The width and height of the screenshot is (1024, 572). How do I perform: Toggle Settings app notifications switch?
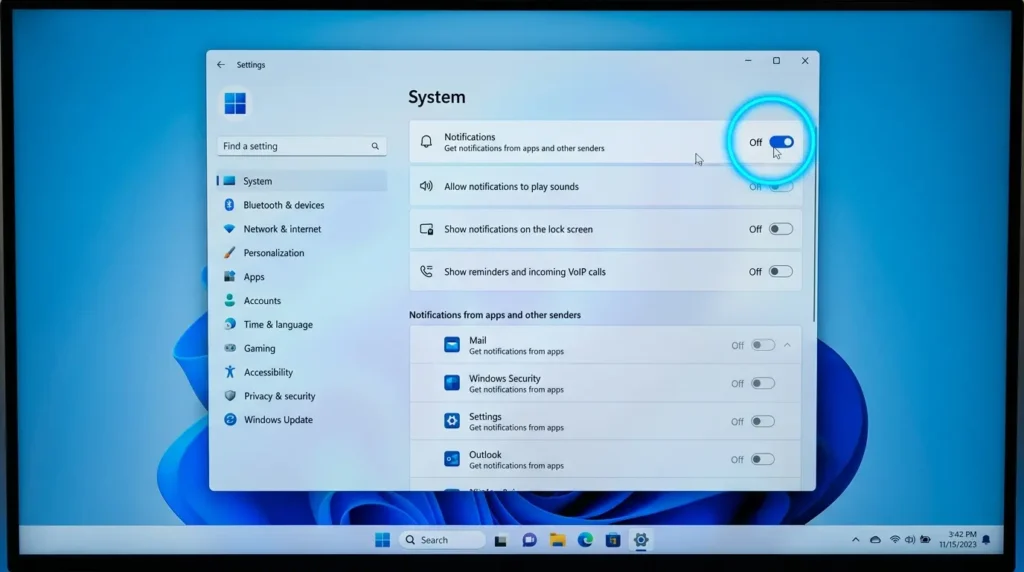[763, 421]
